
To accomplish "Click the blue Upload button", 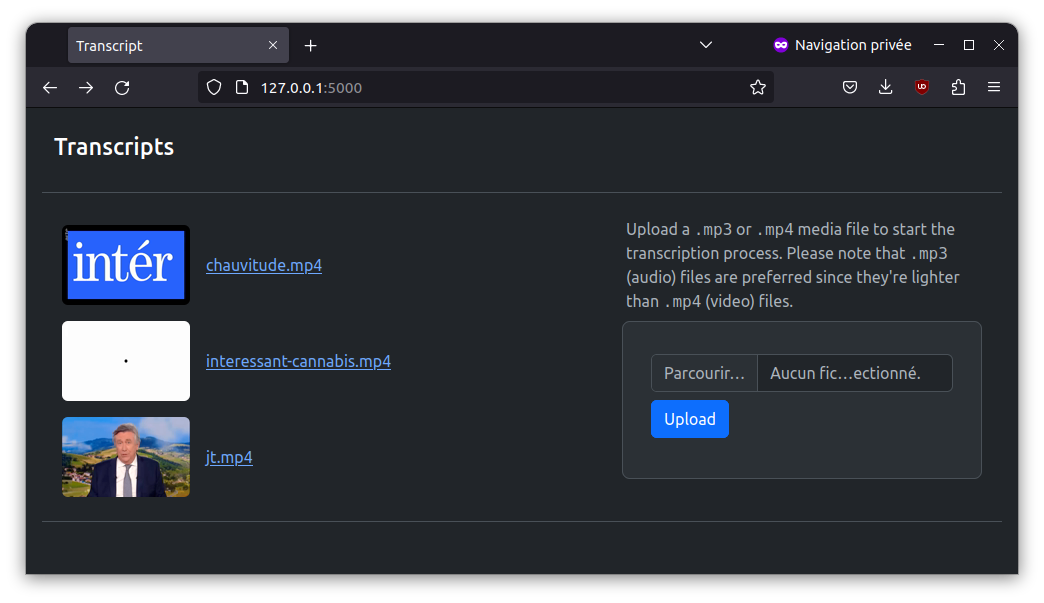I will [x=690, y=419].
